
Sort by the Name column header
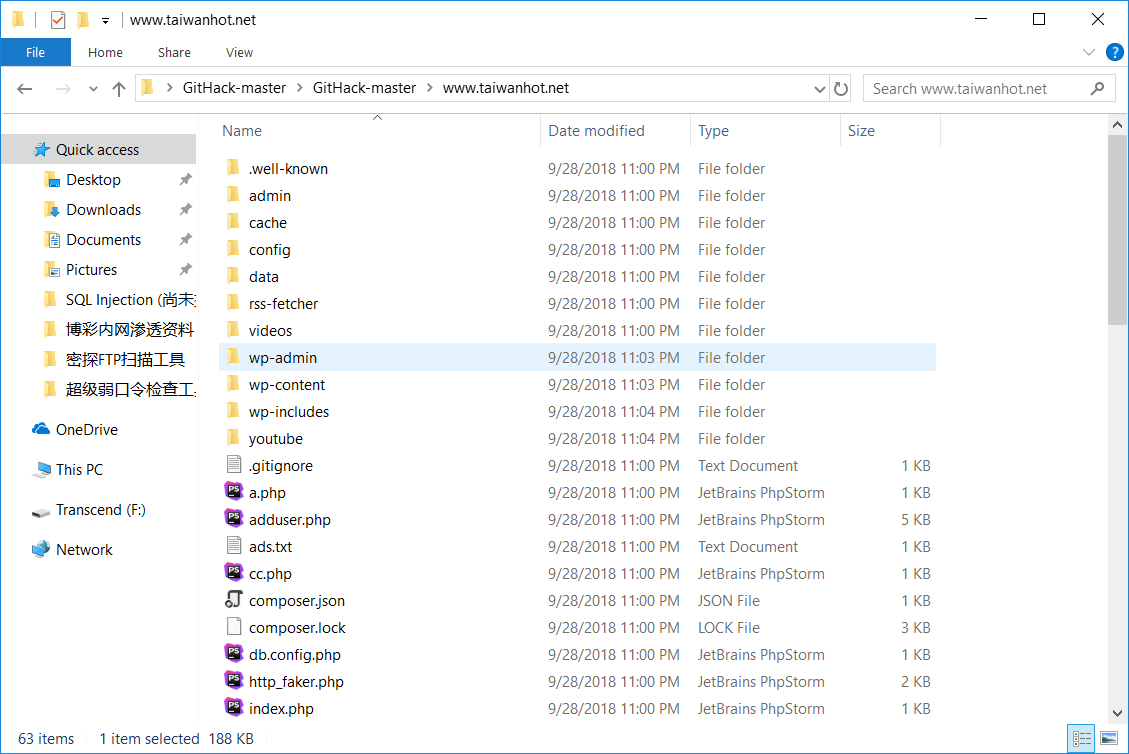tap(242, 130)
